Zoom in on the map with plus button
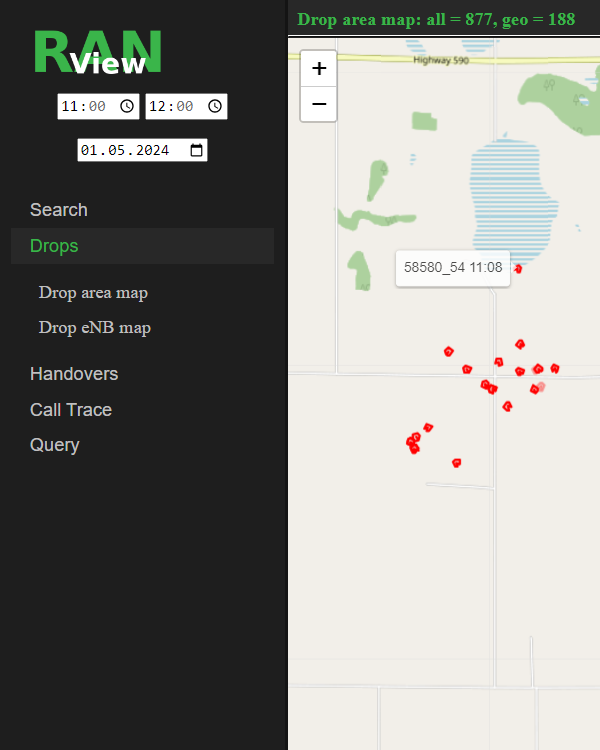Image resolution: width=600 pixels, height=750 pixels. tap(319, 69)
